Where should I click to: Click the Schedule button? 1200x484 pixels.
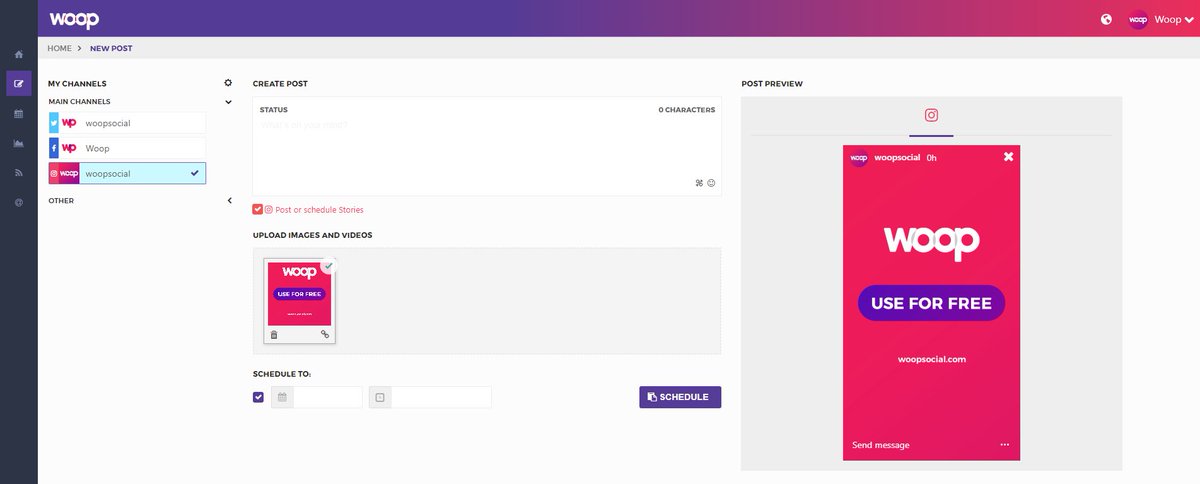pos(680,397)
